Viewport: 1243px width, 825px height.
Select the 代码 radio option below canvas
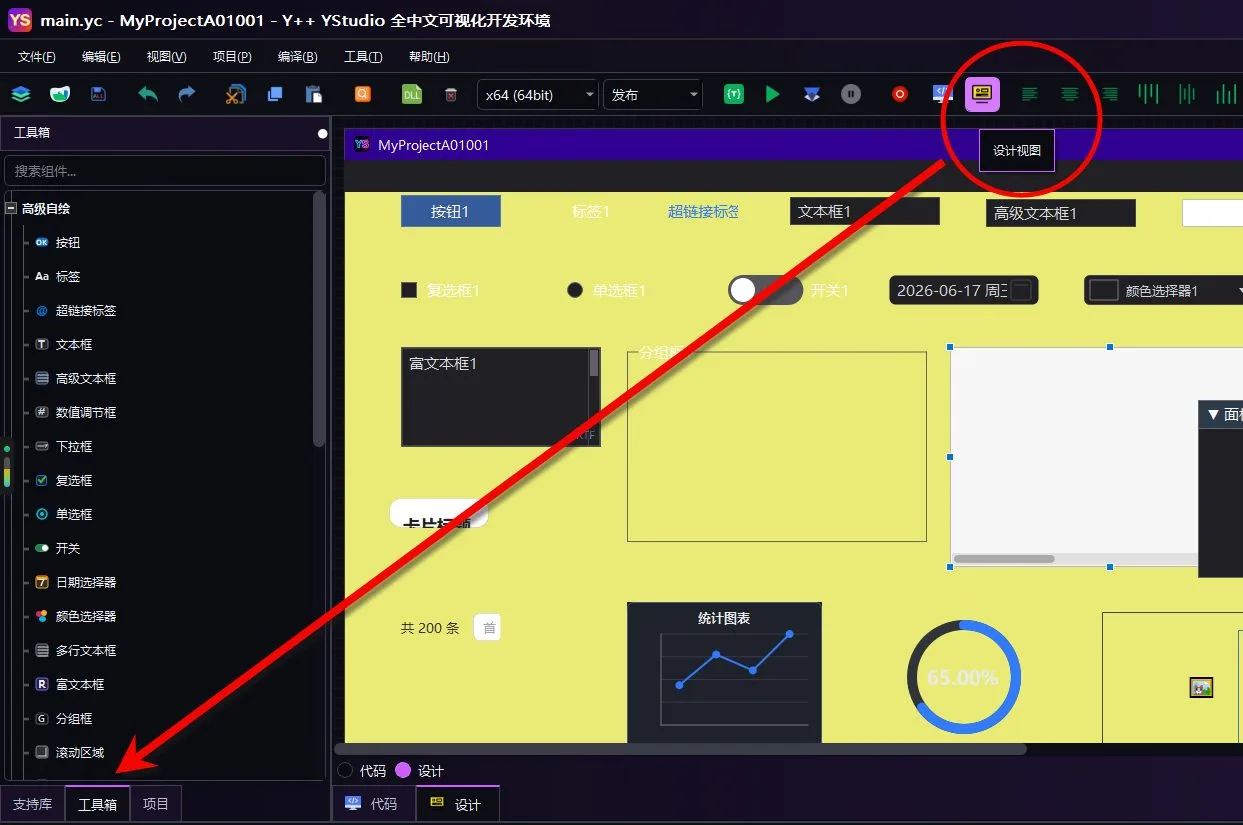(346, 770)
